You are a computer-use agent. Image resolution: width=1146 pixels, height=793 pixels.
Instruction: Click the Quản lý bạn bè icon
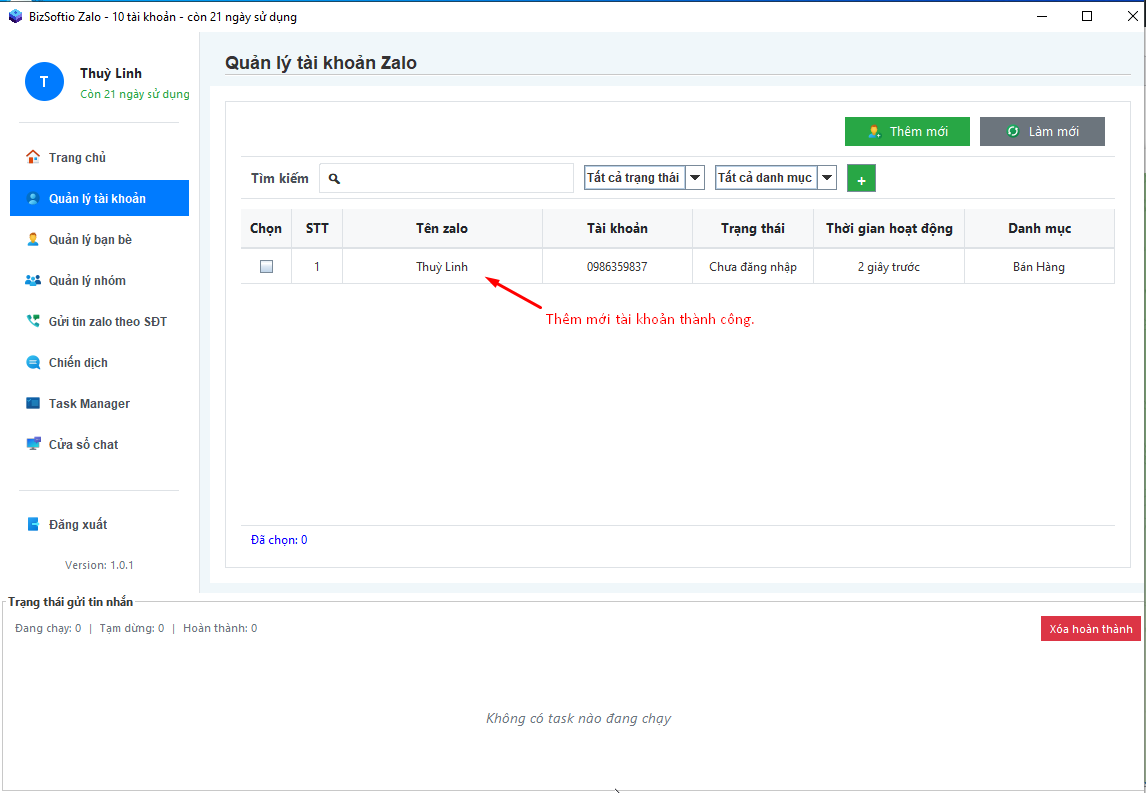pyautogui.click(x=33, y=239)
